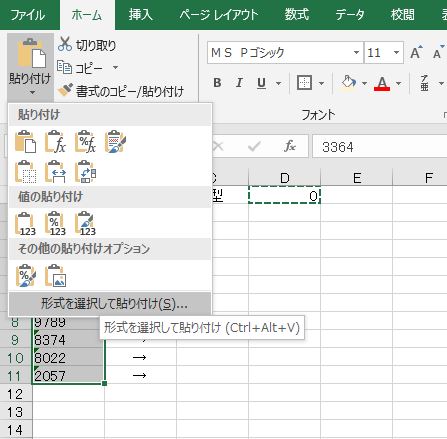This screenshot has width=447, height=439.
Task: Click the fill color bucket icon
Action: tap(349, 83)
